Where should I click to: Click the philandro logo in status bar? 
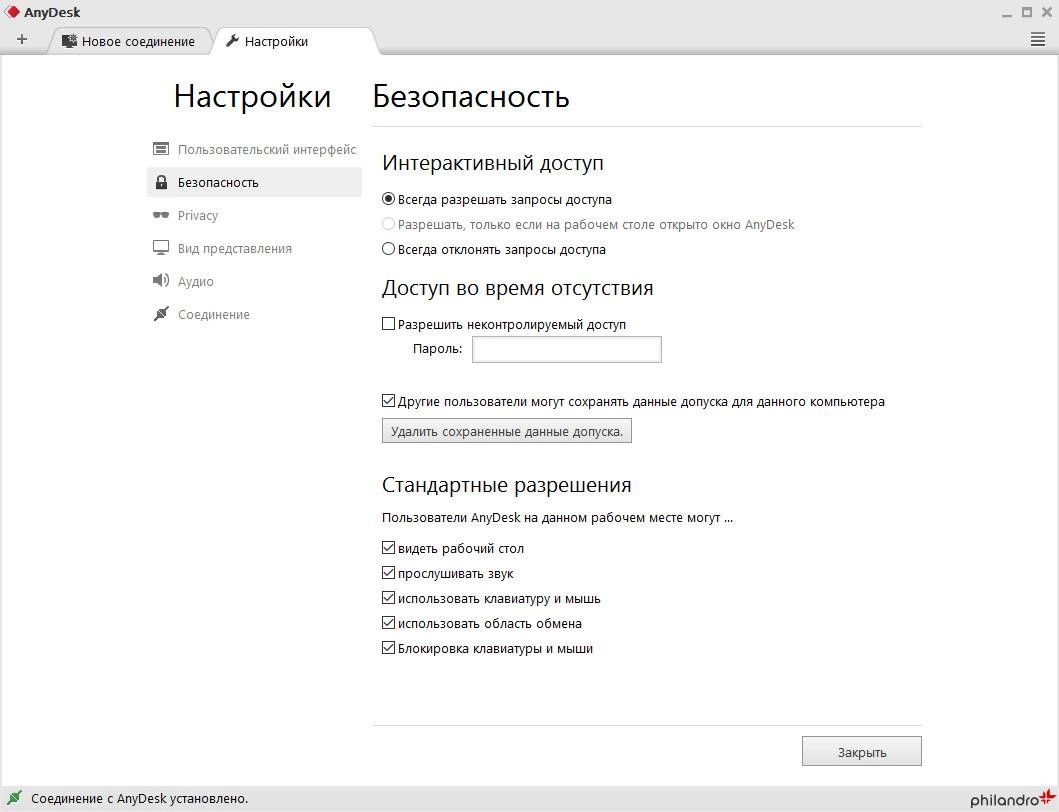(x=1012, y=798)
